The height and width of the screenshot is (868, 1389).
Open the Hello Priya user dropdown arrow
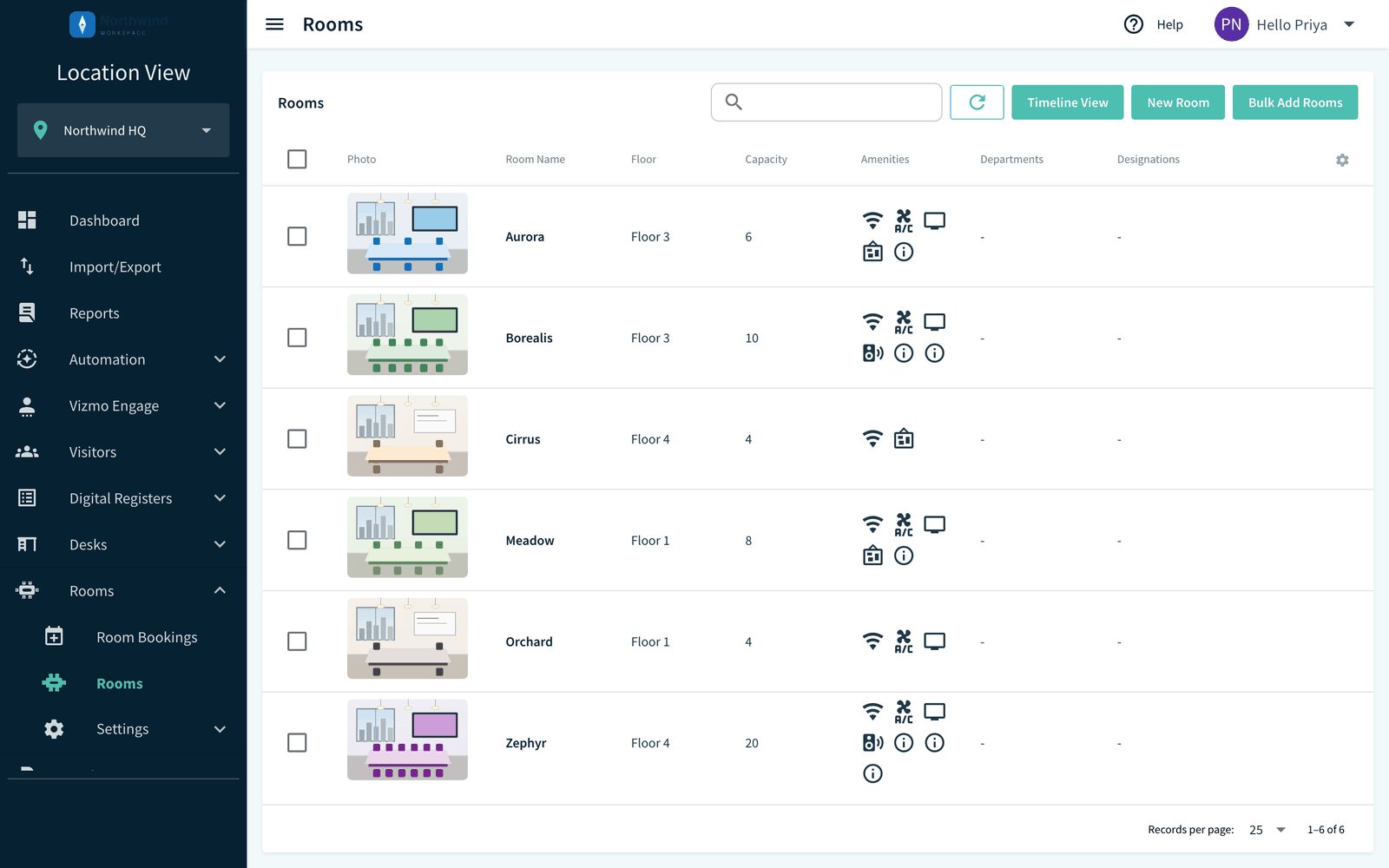[x=1349, y=24]
